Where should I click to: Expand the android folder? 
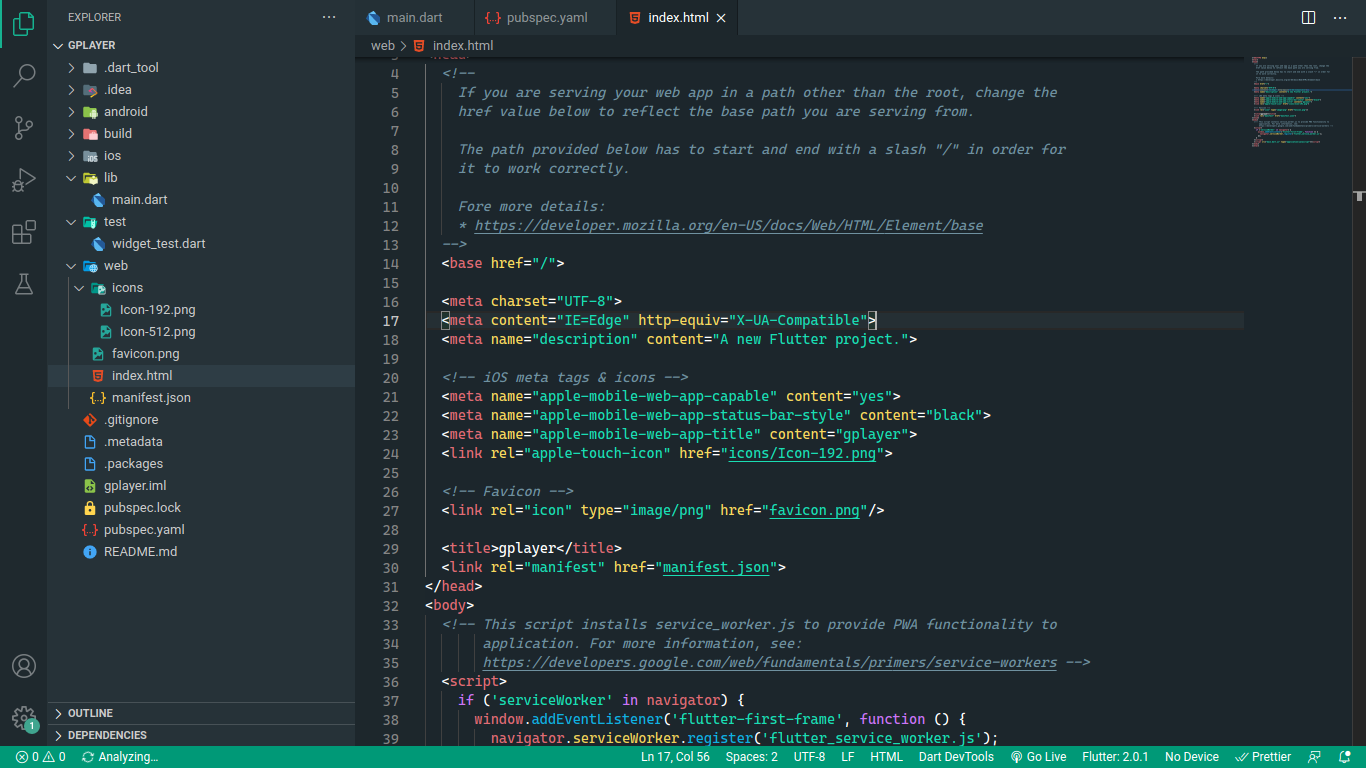pos(72,112)
